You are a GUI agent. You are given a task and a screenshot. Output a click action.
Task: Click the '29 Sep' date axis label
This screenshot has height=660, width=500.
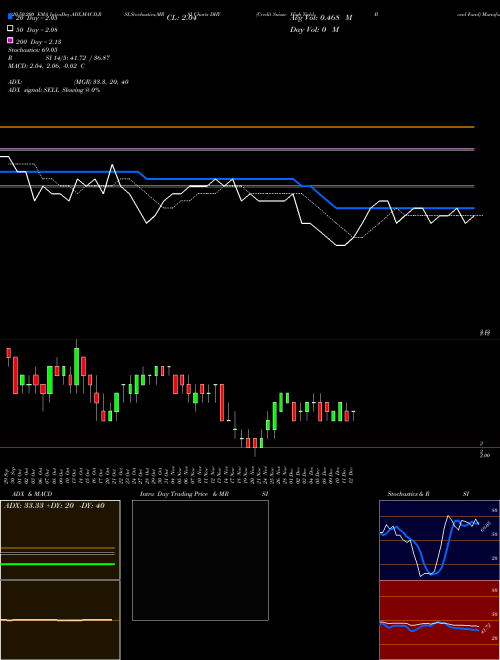pos(7,475)
